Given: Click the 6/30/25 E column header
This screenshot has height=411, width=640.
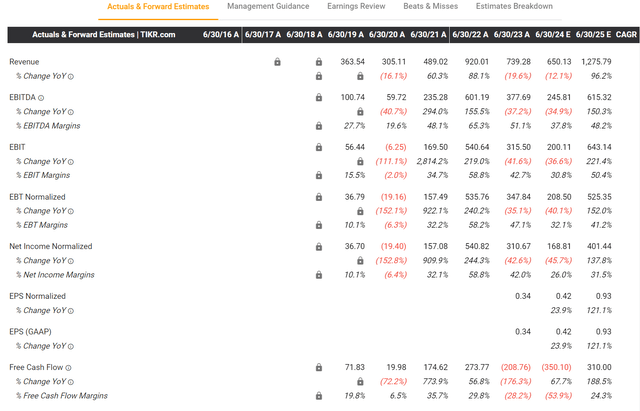Looking at the screenshot, I should pyautogui.click(x=591, y=35).
